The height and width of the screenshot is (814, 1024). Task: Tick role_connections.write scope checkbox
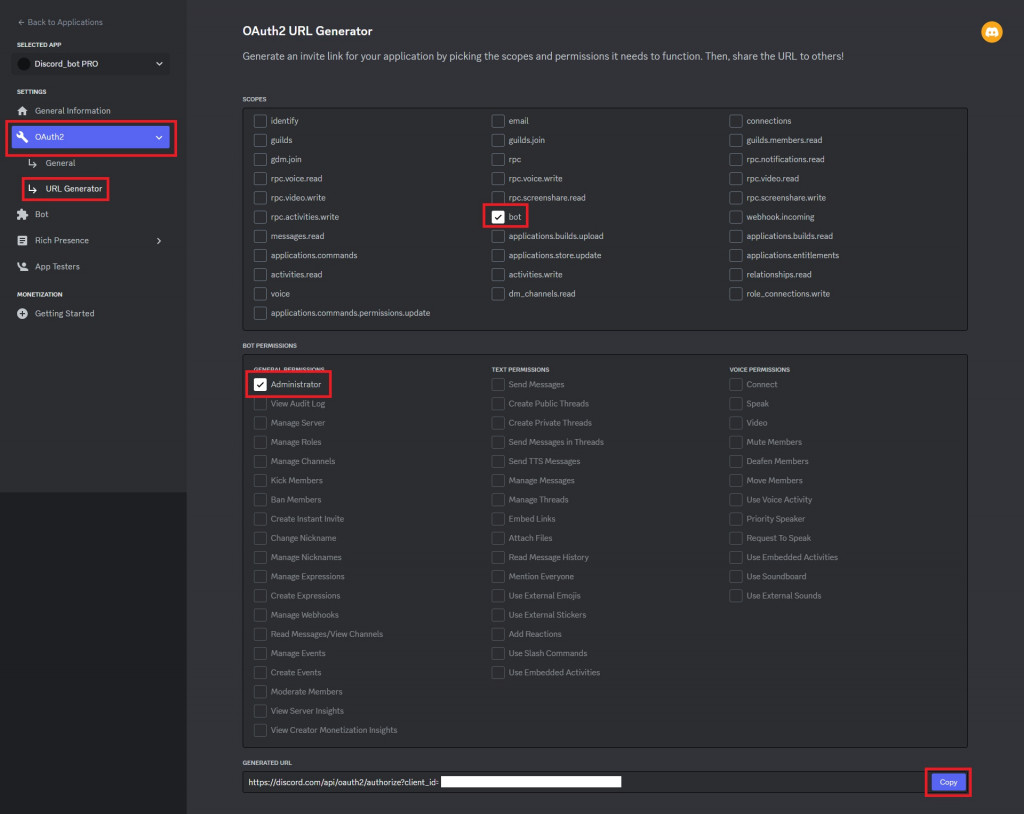click(x=735, y=294)
